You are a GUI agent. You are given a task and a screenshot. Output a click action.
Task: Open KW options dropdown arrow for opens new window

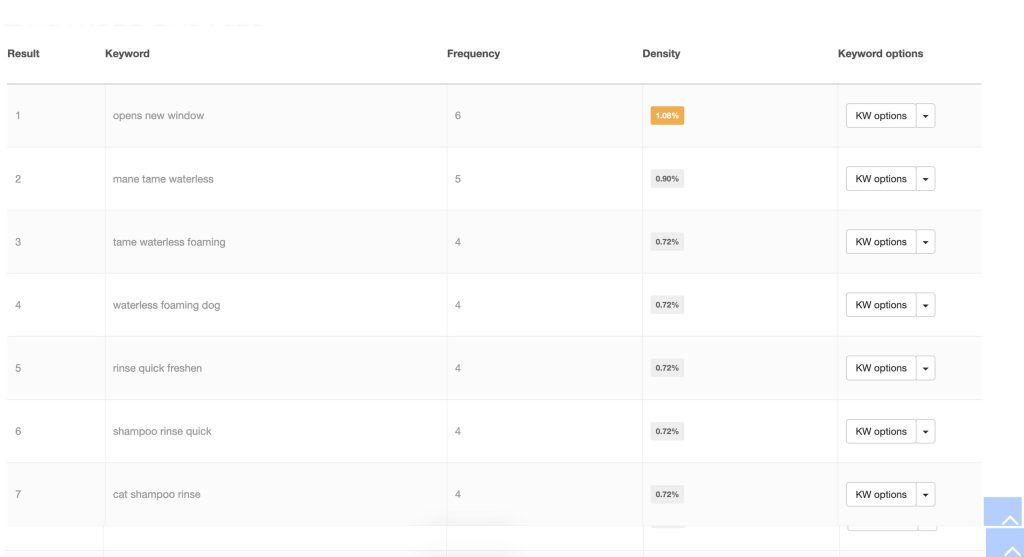(926, 116)
